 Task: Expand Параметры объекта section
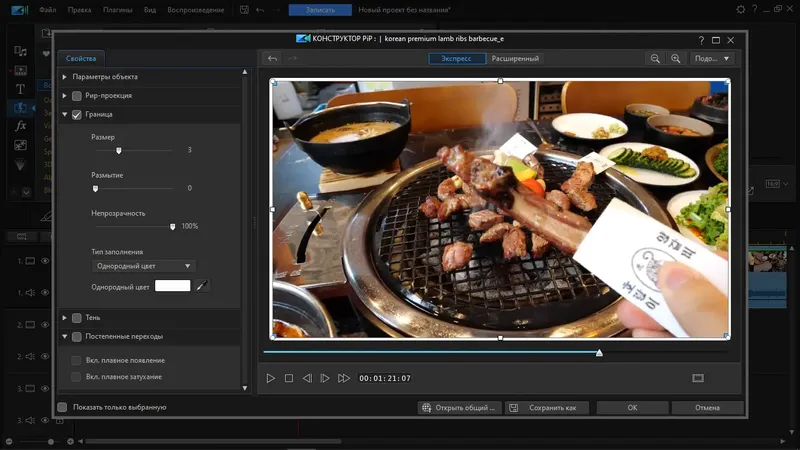click(x=64, y=77)
